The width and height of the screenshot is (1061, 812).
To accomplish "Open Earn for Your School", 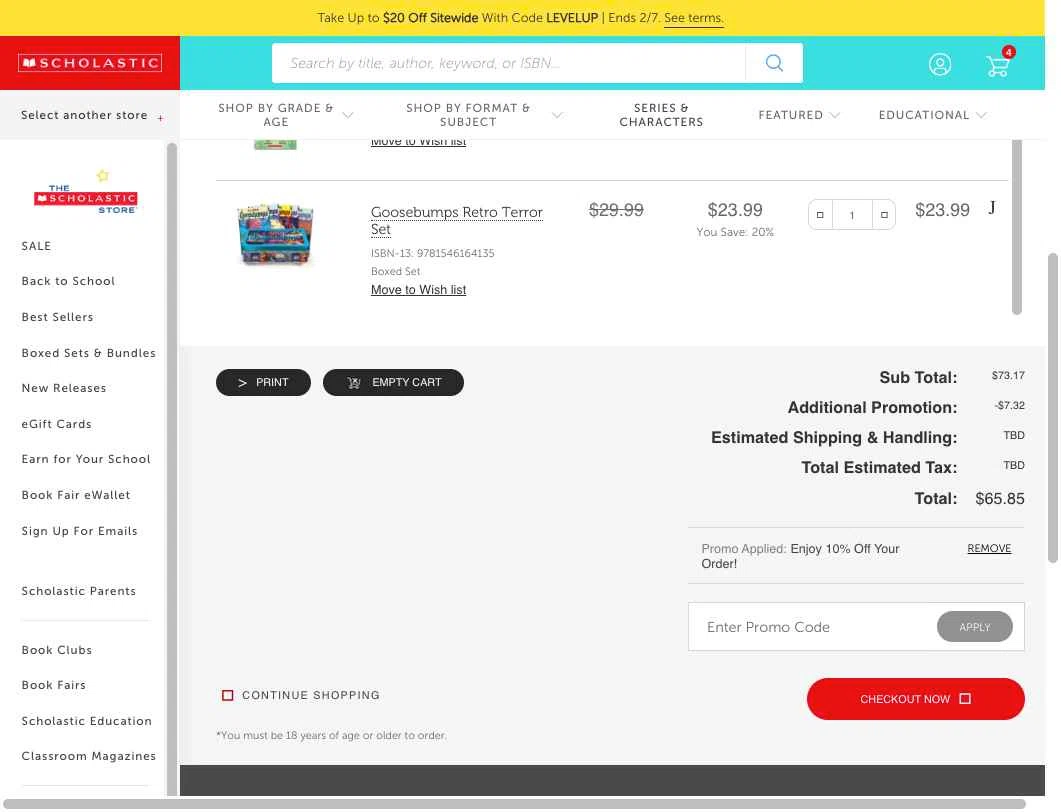I will point(86,459).
